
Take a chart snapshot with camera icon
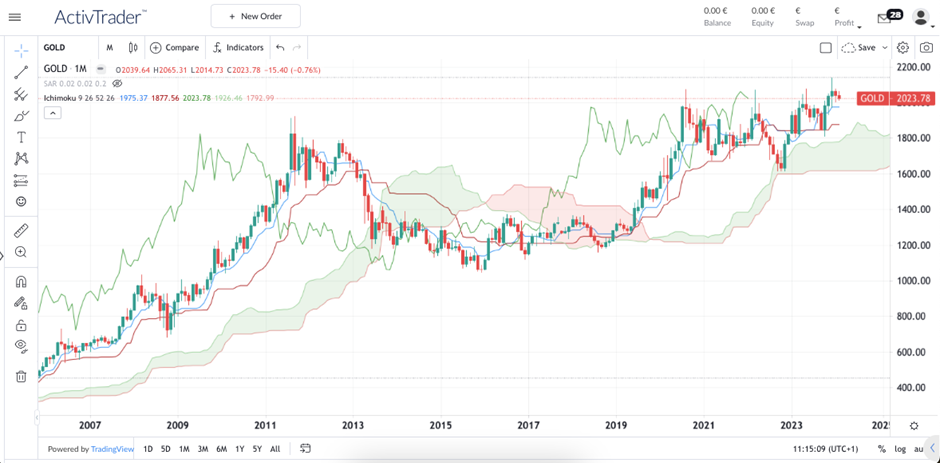[x=927, y=47]
